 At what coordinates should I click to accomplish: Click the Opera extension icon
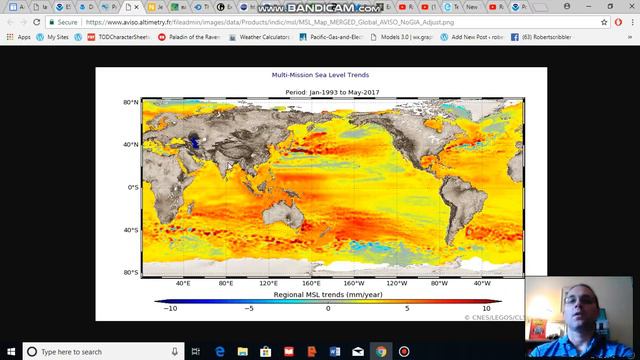coord(618,22)
